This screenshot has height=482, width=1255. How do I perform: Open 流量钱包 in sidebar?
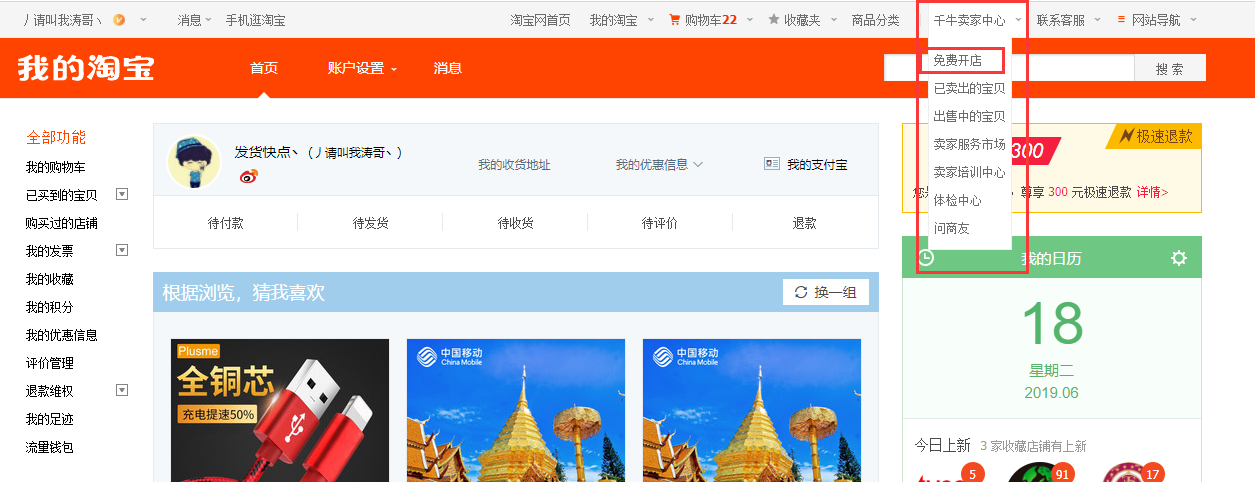49,447
